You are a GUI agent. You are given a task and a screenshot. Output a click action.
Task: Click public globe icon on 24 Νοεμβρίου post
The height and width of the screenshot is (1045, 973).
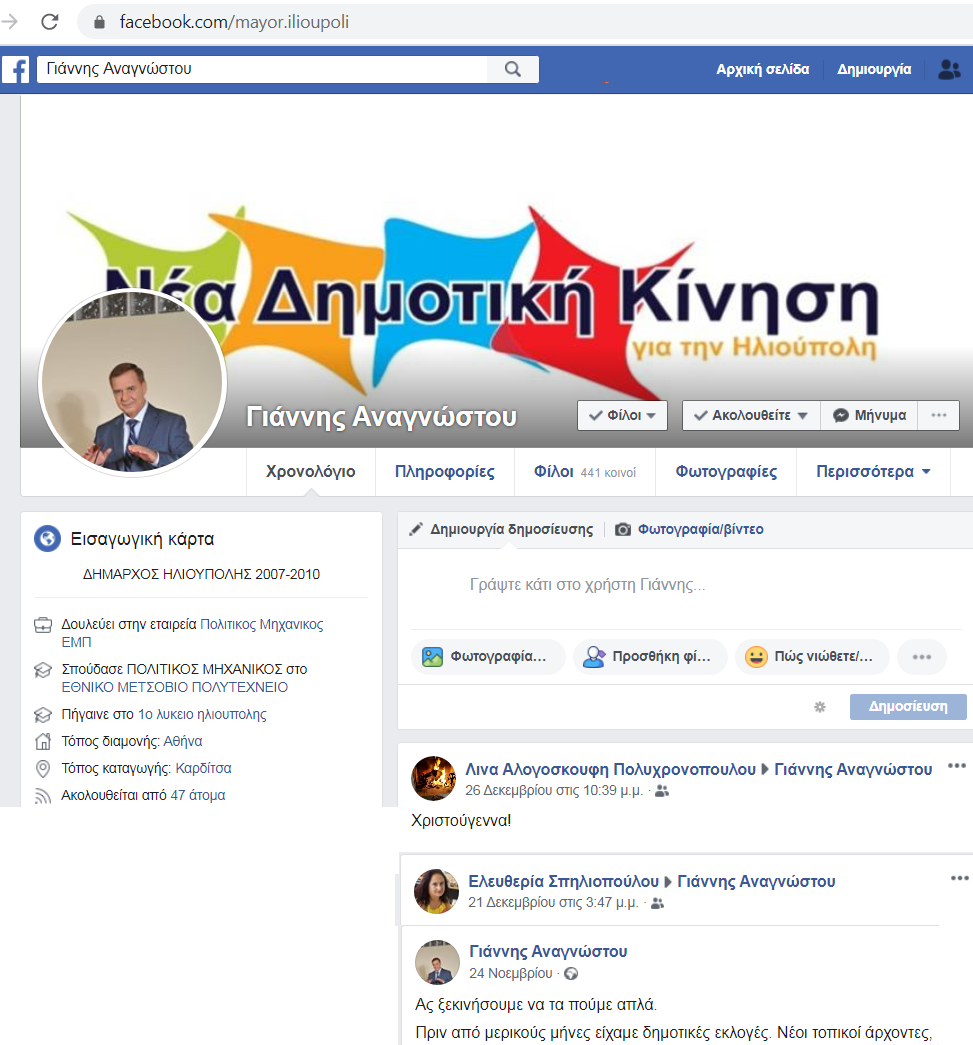571,974
